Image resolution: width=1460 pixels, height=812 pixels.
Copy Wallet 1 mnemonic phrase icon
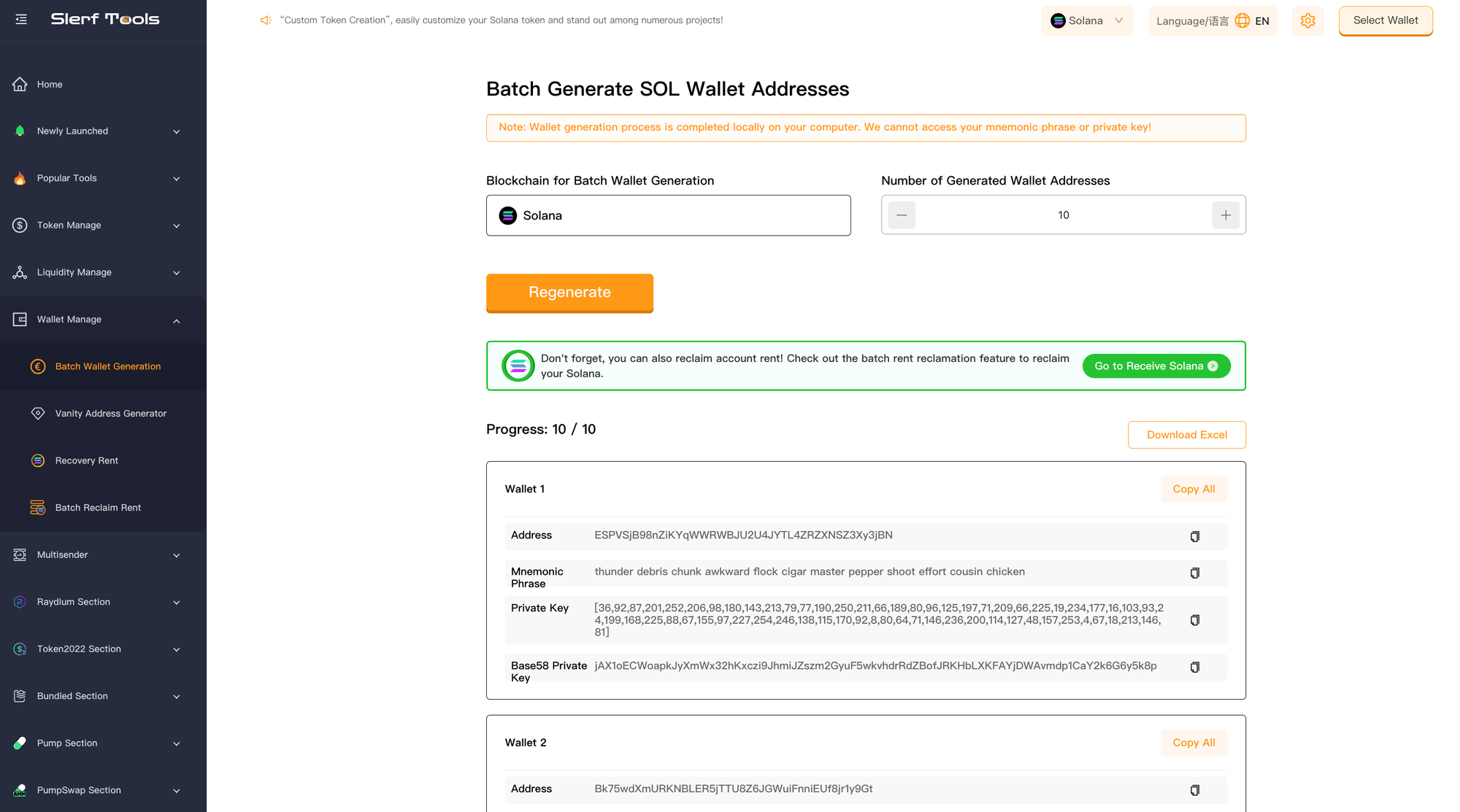1194,573
